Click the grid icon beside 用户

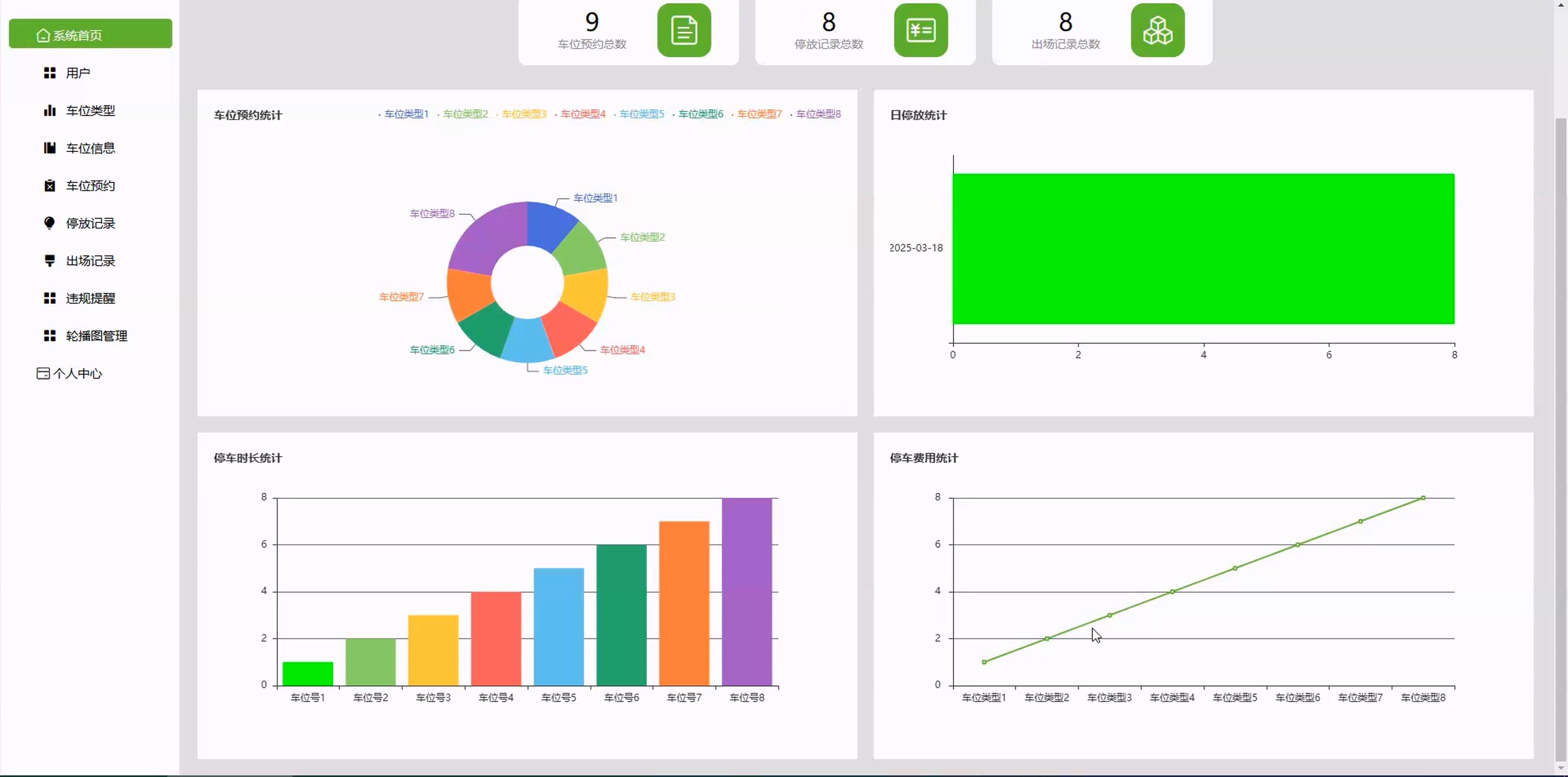pyautogui.click(x=50, y=73)
